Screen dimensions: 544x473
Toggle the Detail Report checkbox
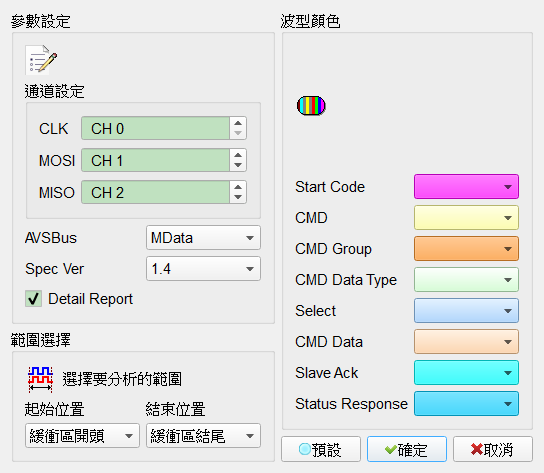point(33,299)
